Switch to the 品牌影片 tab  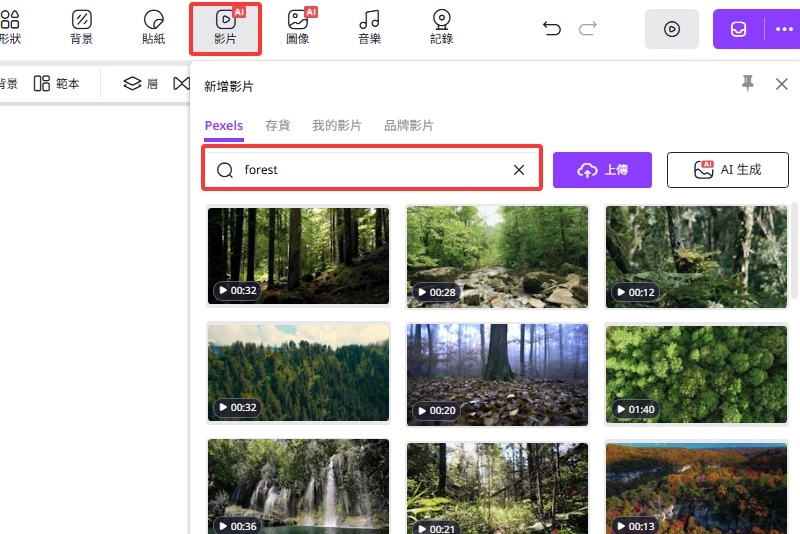(x=409, y=125)
